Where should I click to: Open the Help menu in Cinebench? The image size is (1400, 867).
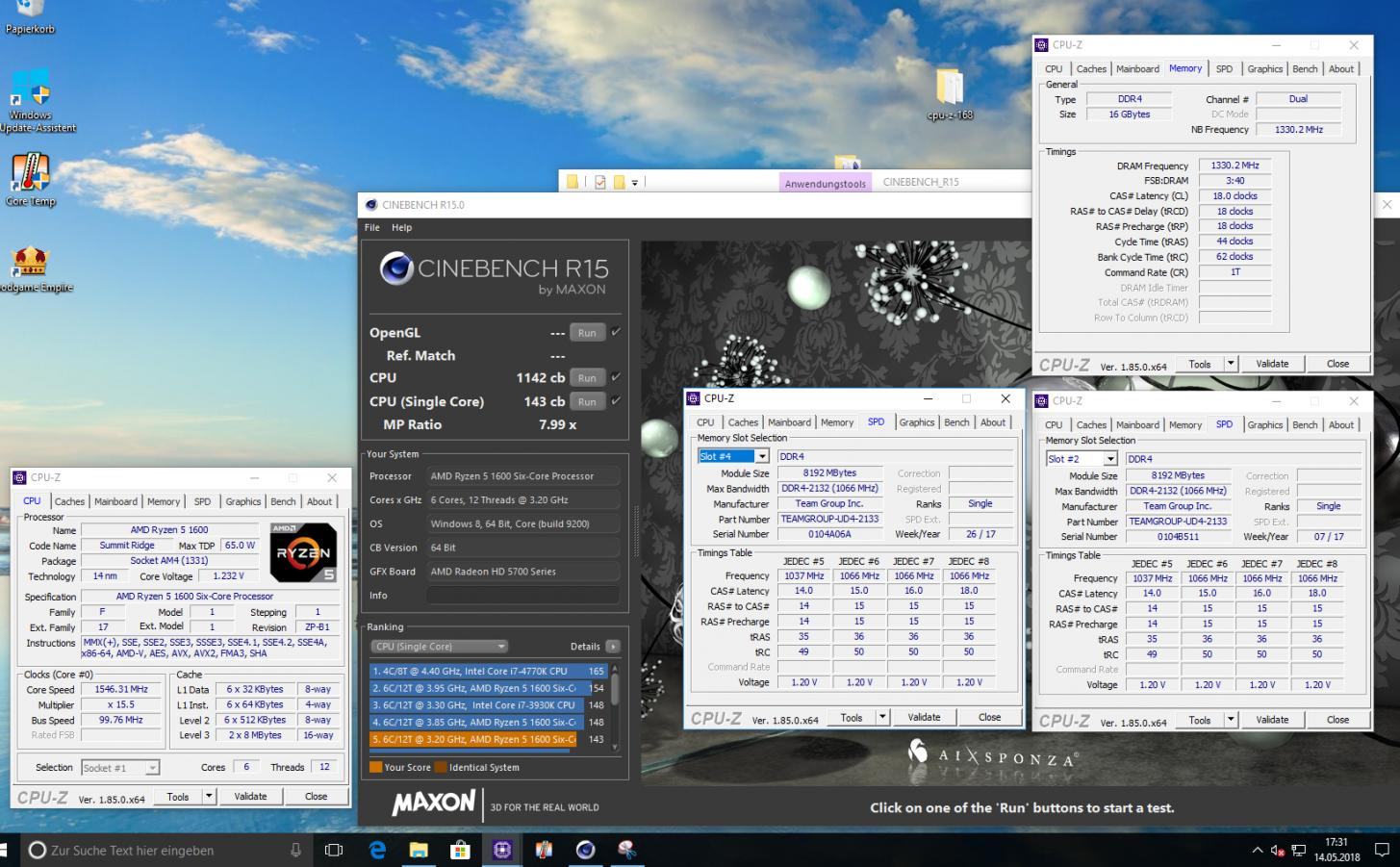(402, 227)
